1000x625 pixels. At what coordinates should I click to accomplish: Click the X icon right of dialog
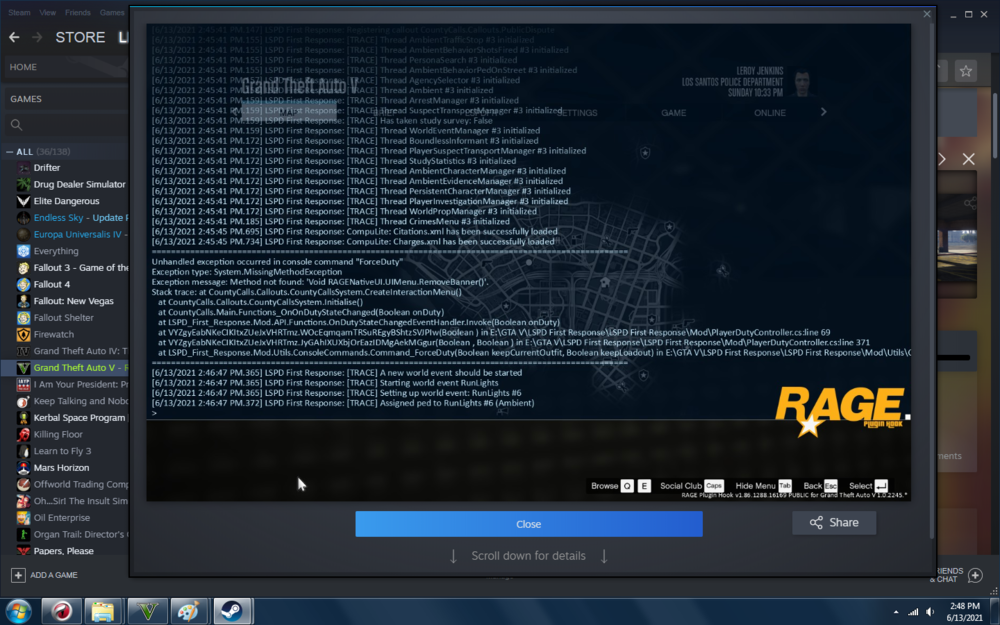click(x=968, y=159)
